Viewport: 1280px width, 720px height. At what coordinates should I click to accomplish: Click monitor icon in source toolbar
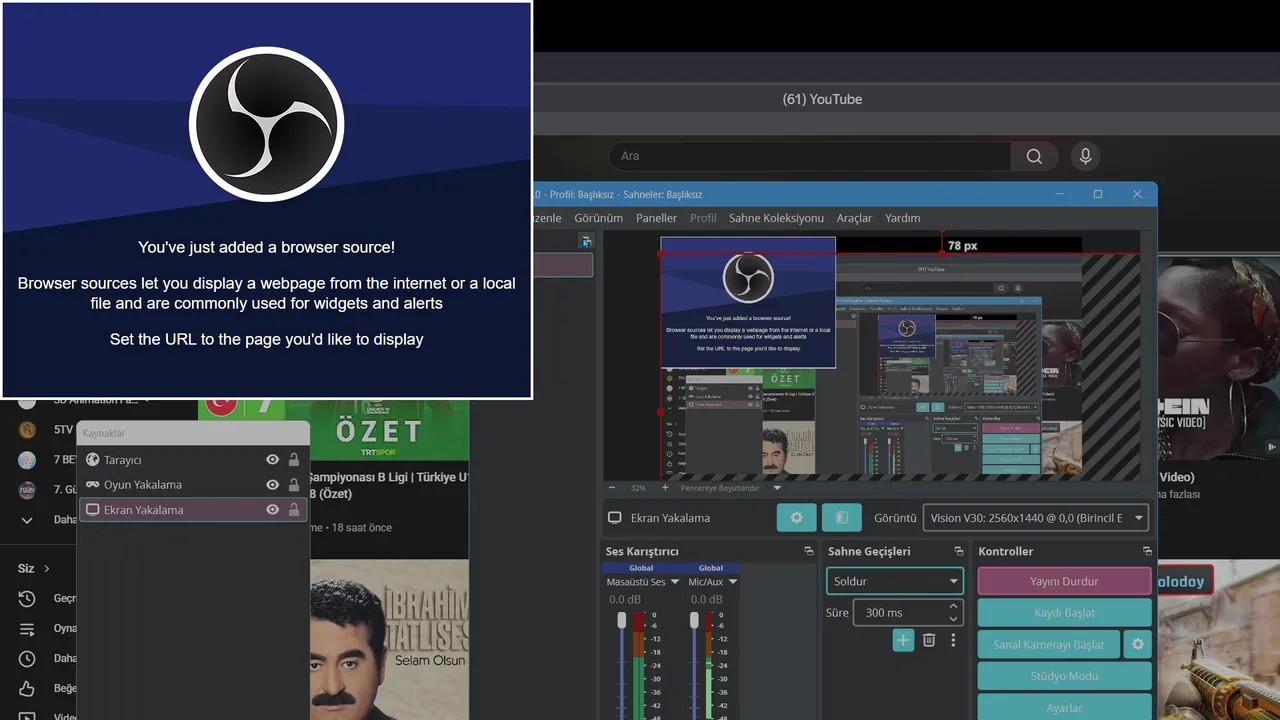[x=615, y=518]
